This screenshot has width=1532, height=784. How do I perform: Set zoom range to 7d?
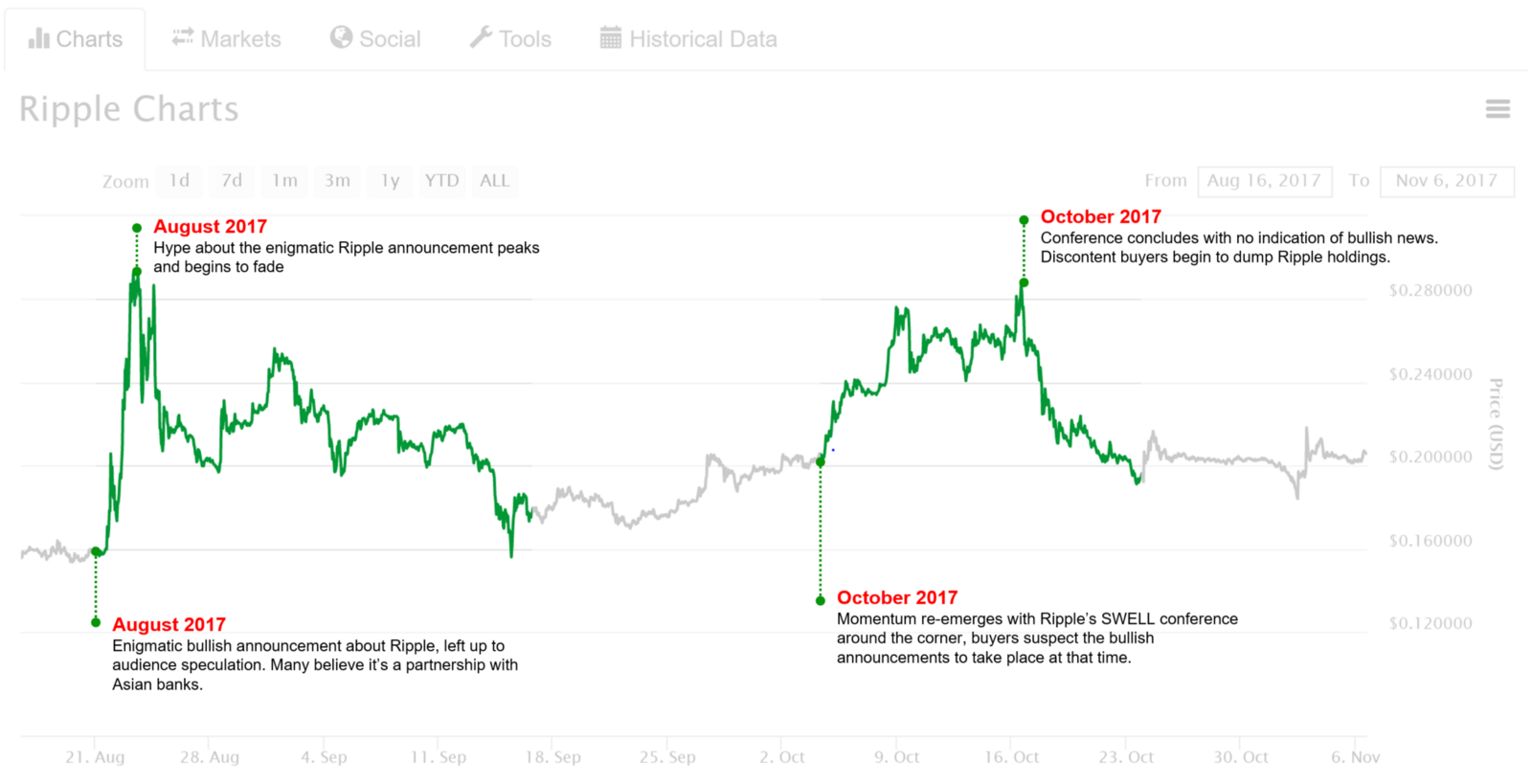point(232,181)
